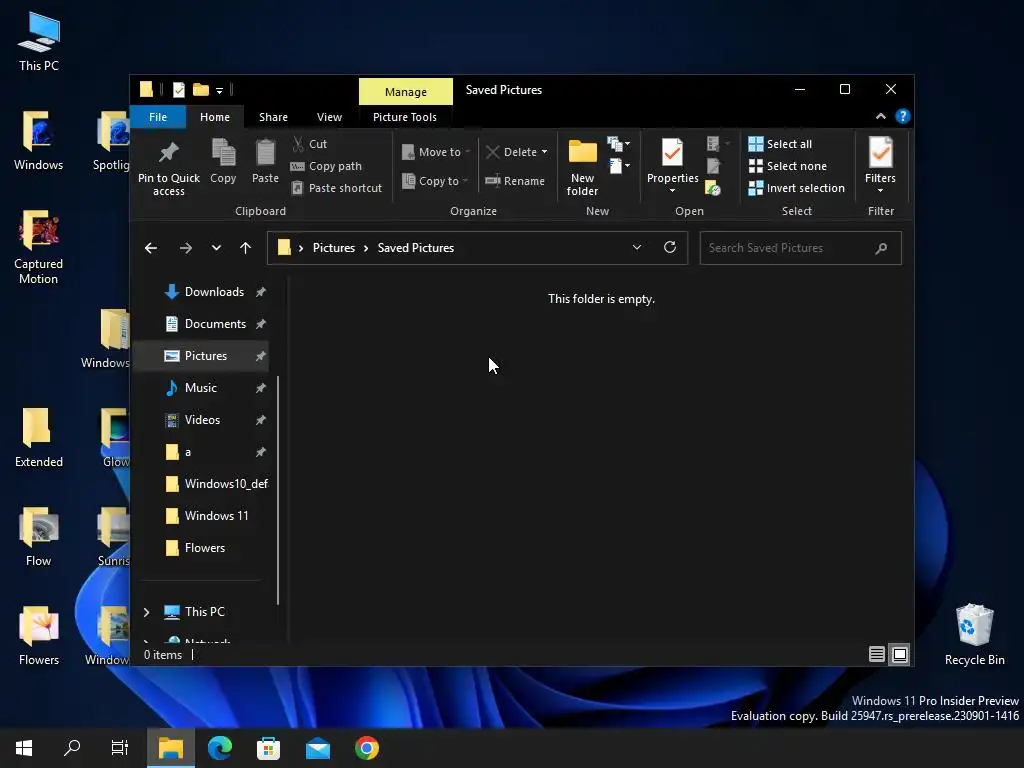Click the Help question mark icon
Screen dimensions: 1024x768
point(903,116)
